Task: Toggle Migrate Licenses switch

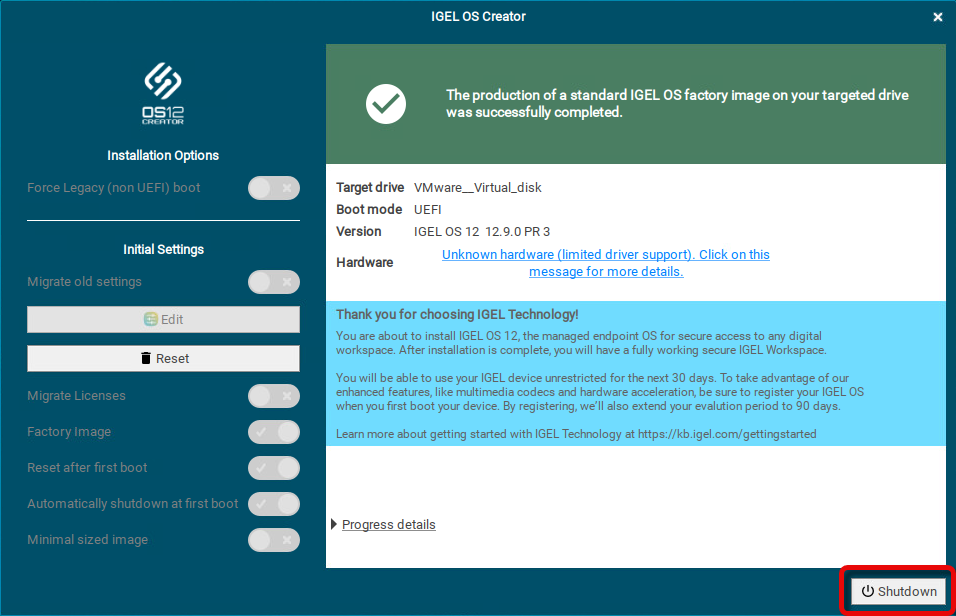Action: pos(274,396)
